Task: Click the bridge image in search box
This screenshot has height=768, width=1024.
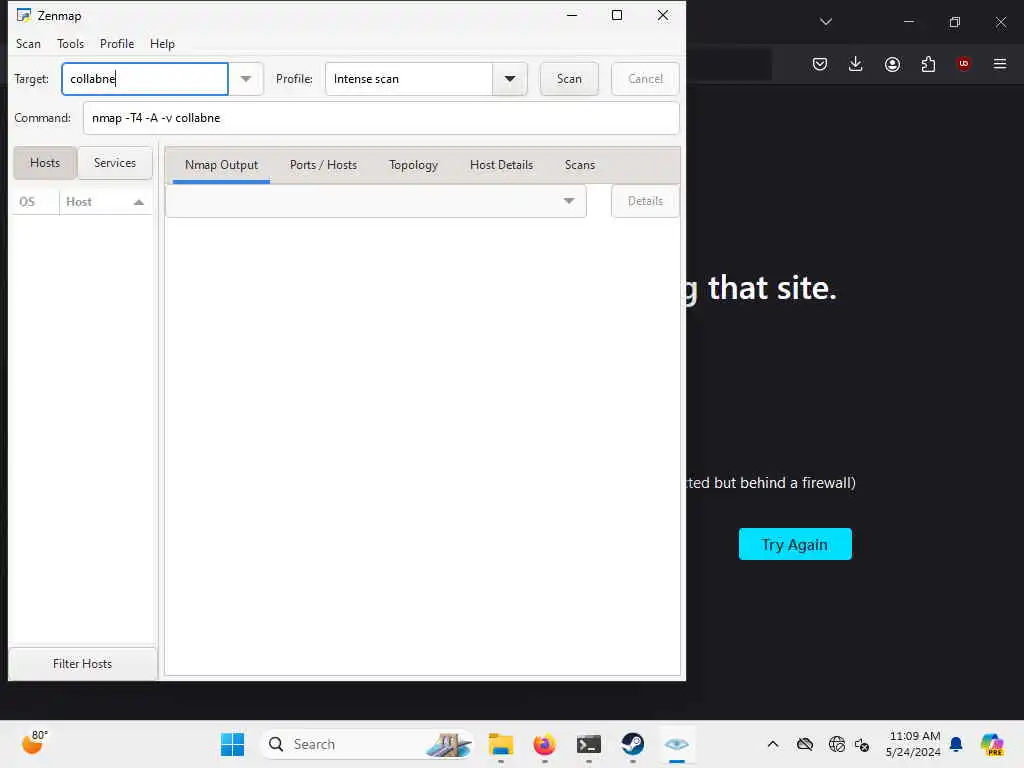Action: click(x=449, y=744)
